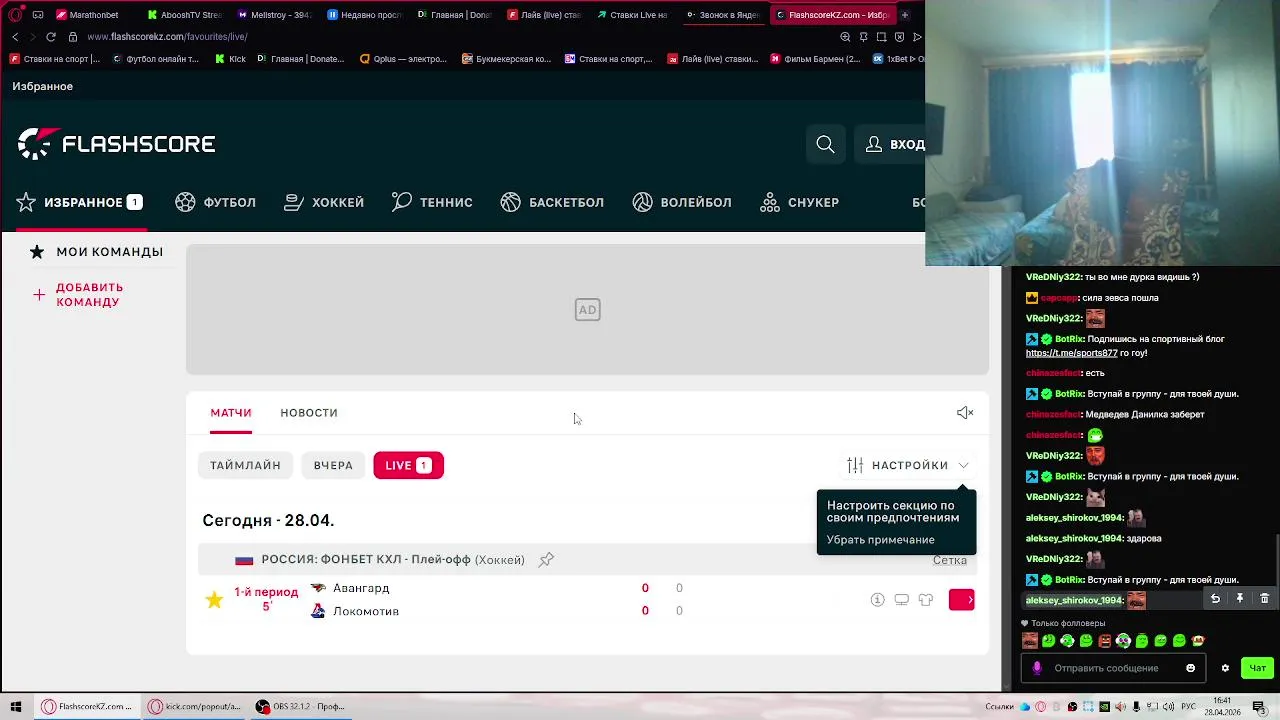Open the РОССИЯ: ФОНБЕТ КХЛ league link
The image size is (1280, 720).
pos(366,560)
